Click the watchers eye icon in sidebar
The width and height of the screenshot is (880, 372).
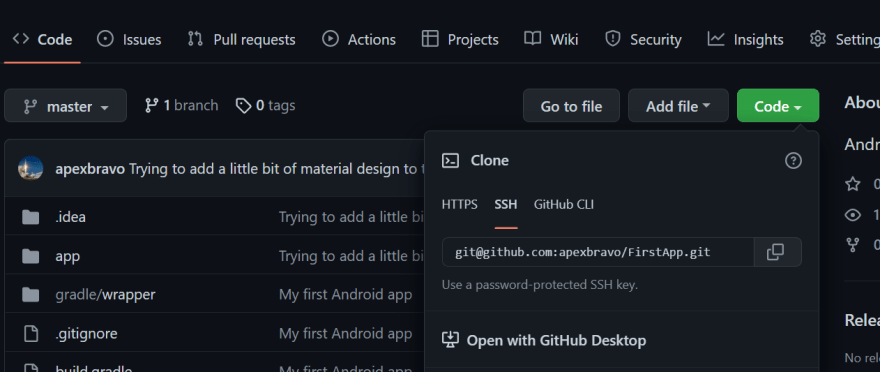click(x=853, y=215)
